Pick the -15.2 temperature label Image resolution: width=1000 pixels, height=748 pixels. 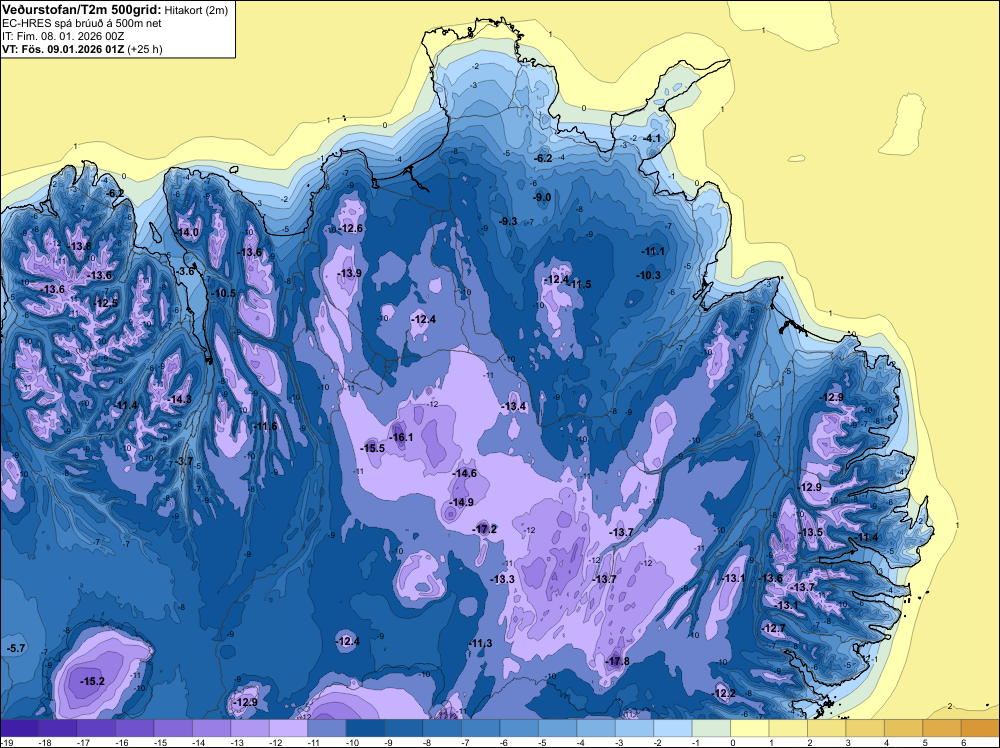[x=92, y=681]
